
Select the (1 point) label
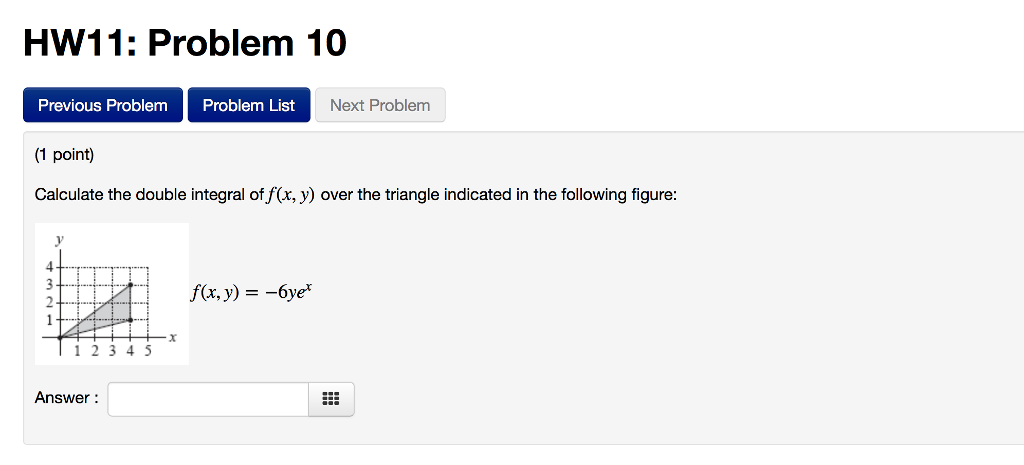(x=64, y=155)
